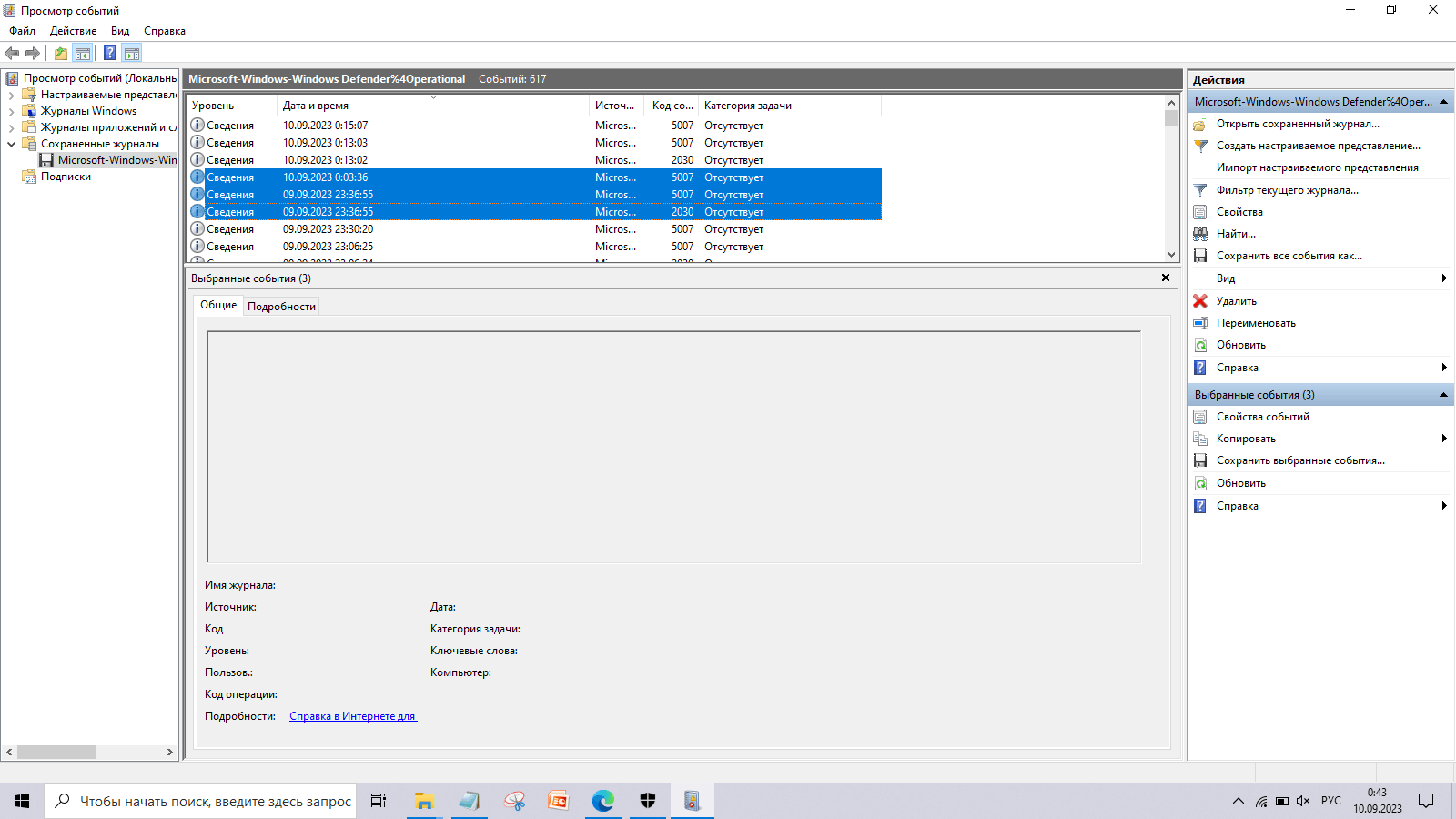Toggle the action pane toolbar icon
Screen dimensions: 1456x819
132,53
